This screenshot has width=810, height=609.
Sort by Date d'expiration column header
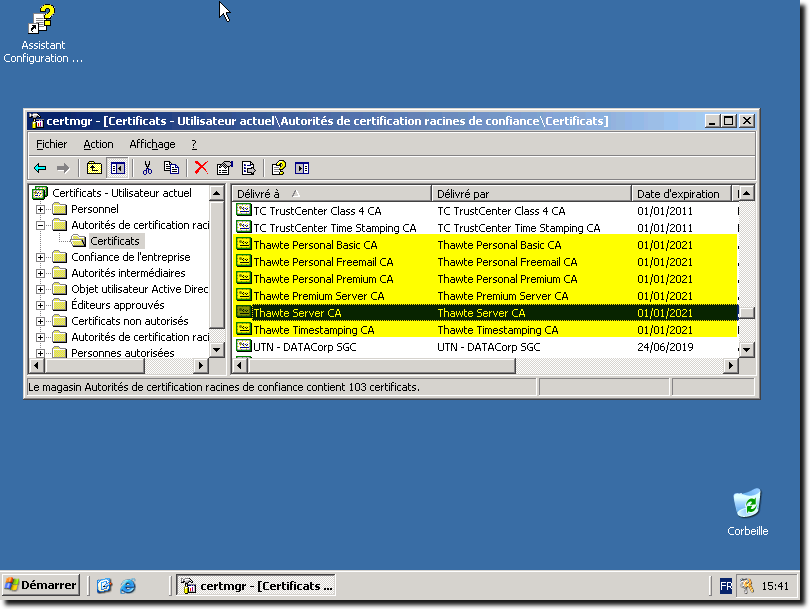click(681, 194)
